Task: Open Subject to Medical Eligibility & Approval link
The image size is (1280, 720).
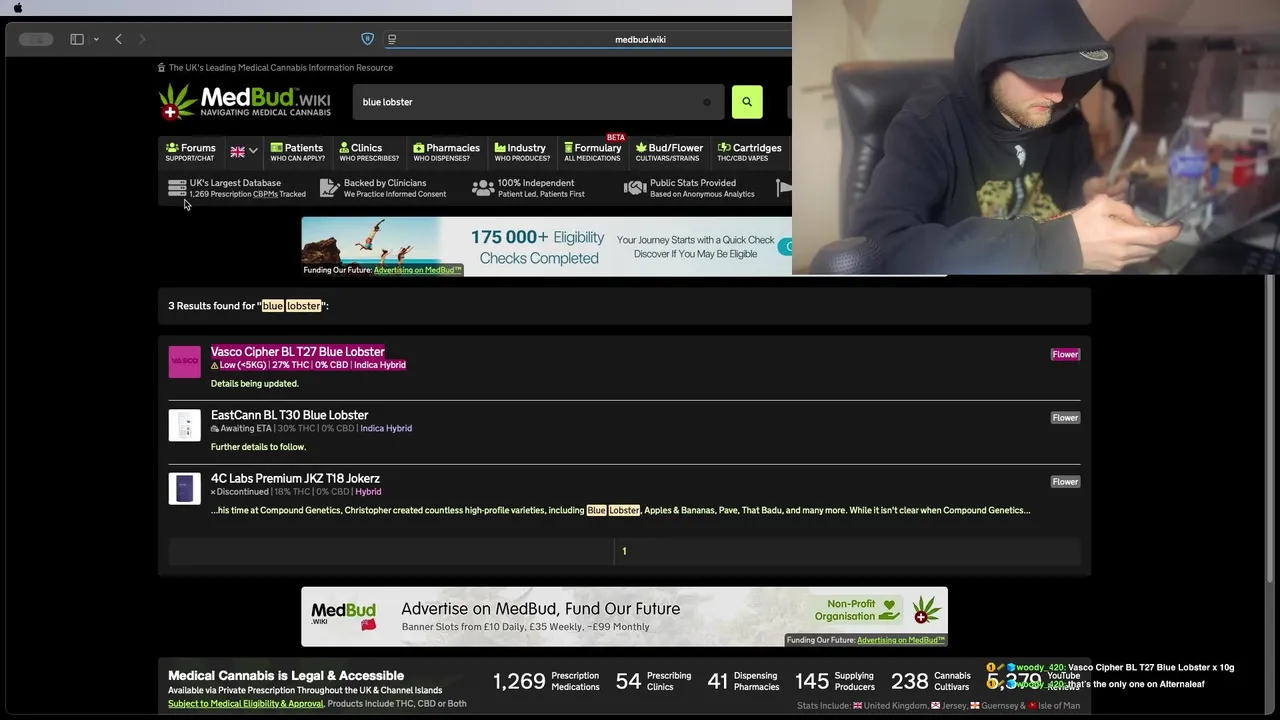Action: tap(245, 703)
